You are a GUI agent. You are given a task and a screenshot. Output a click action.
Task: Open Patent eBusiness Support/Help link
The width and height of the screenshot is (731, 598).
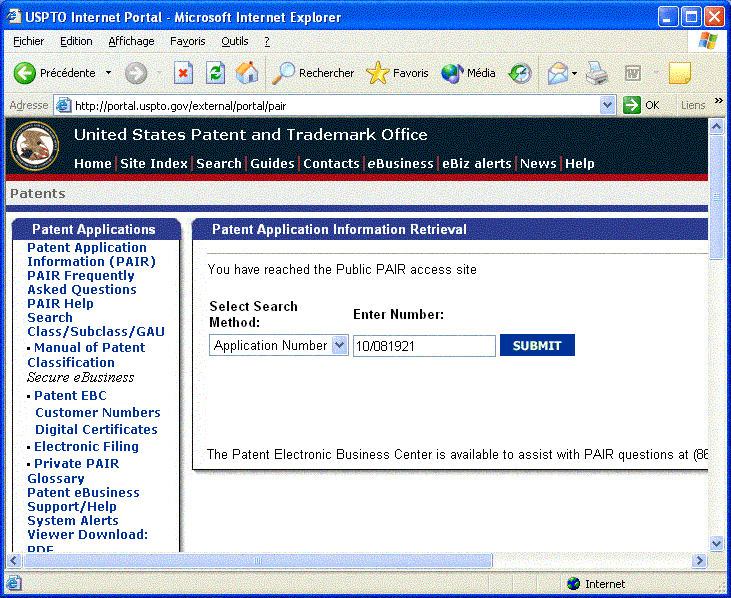(x=83, y=500)
